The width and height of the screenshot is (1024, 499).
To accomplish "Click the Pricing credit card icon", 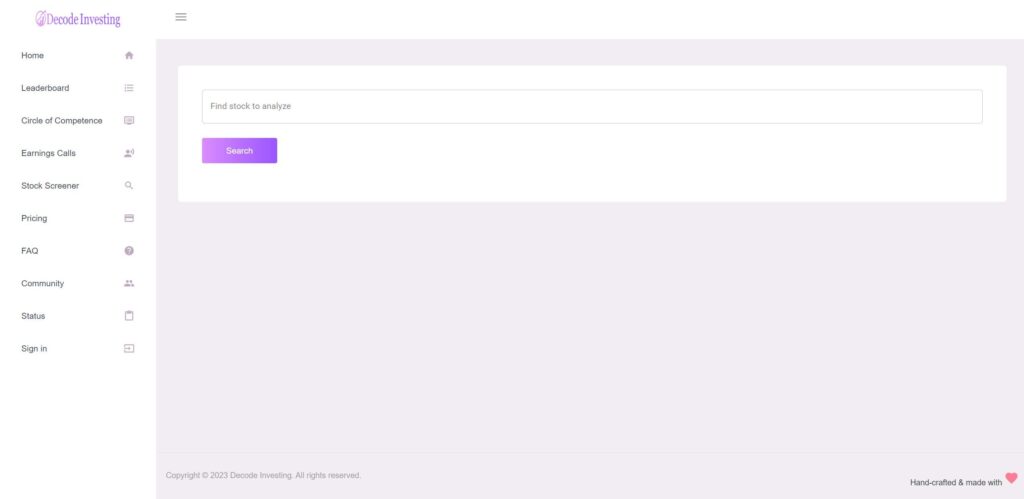I will point(129,218).
